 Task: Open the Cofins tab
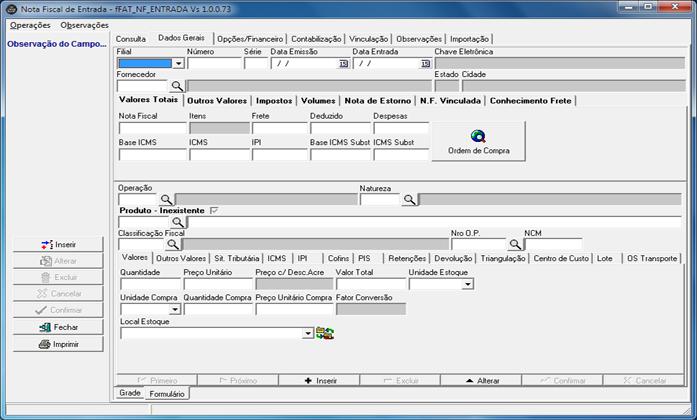[338, 259]
